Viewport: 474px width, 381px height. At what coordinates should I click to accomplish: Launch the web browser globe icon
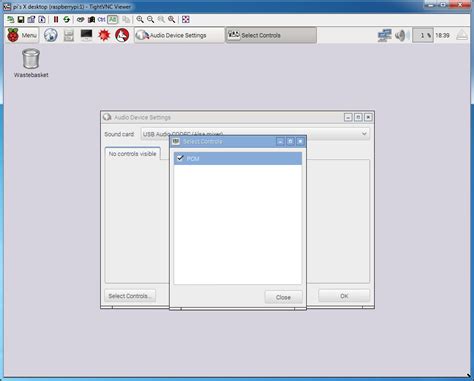click(51, 35)
